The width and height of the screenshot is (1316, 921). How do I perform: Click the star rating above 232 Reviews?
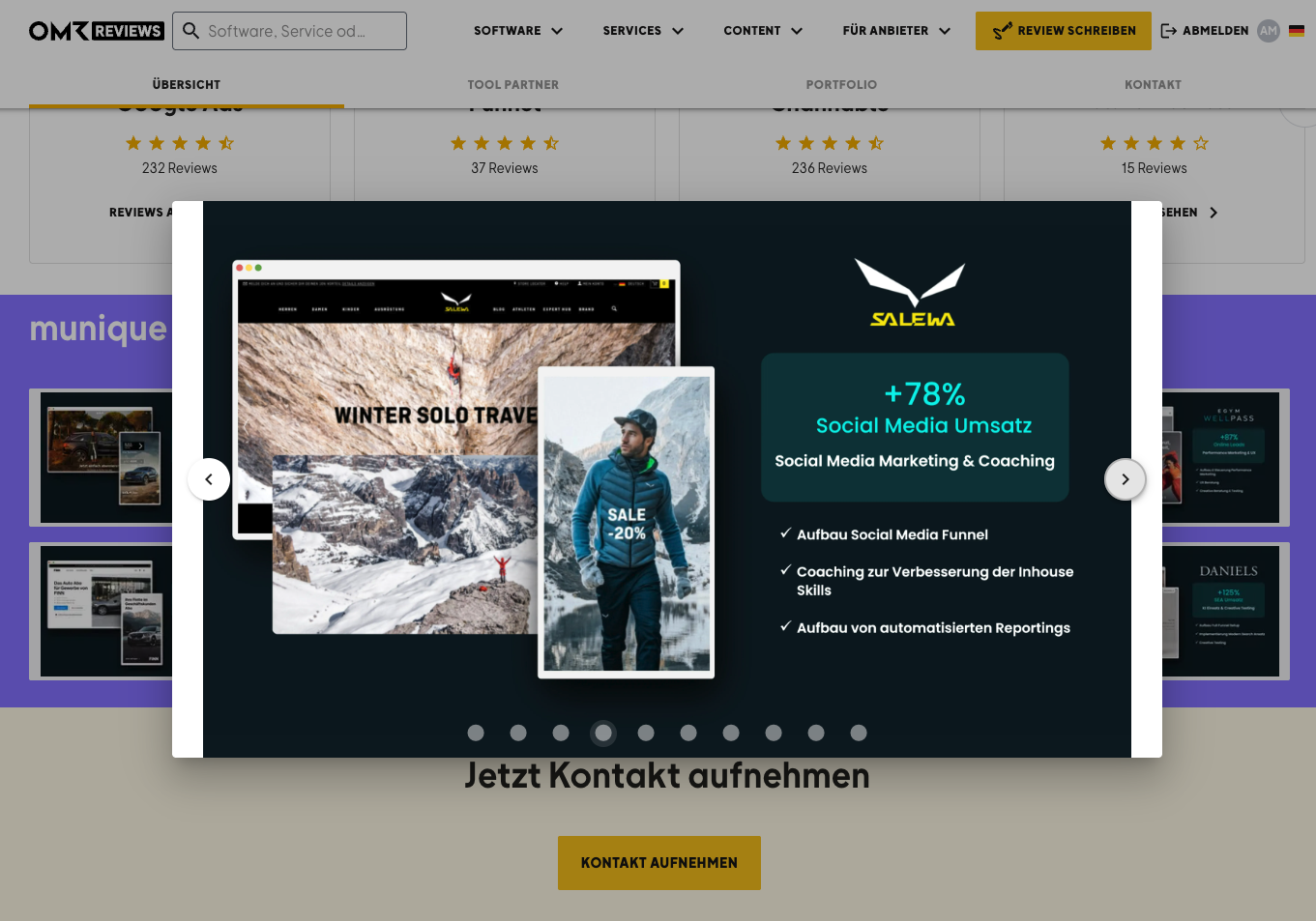point(180,143)
